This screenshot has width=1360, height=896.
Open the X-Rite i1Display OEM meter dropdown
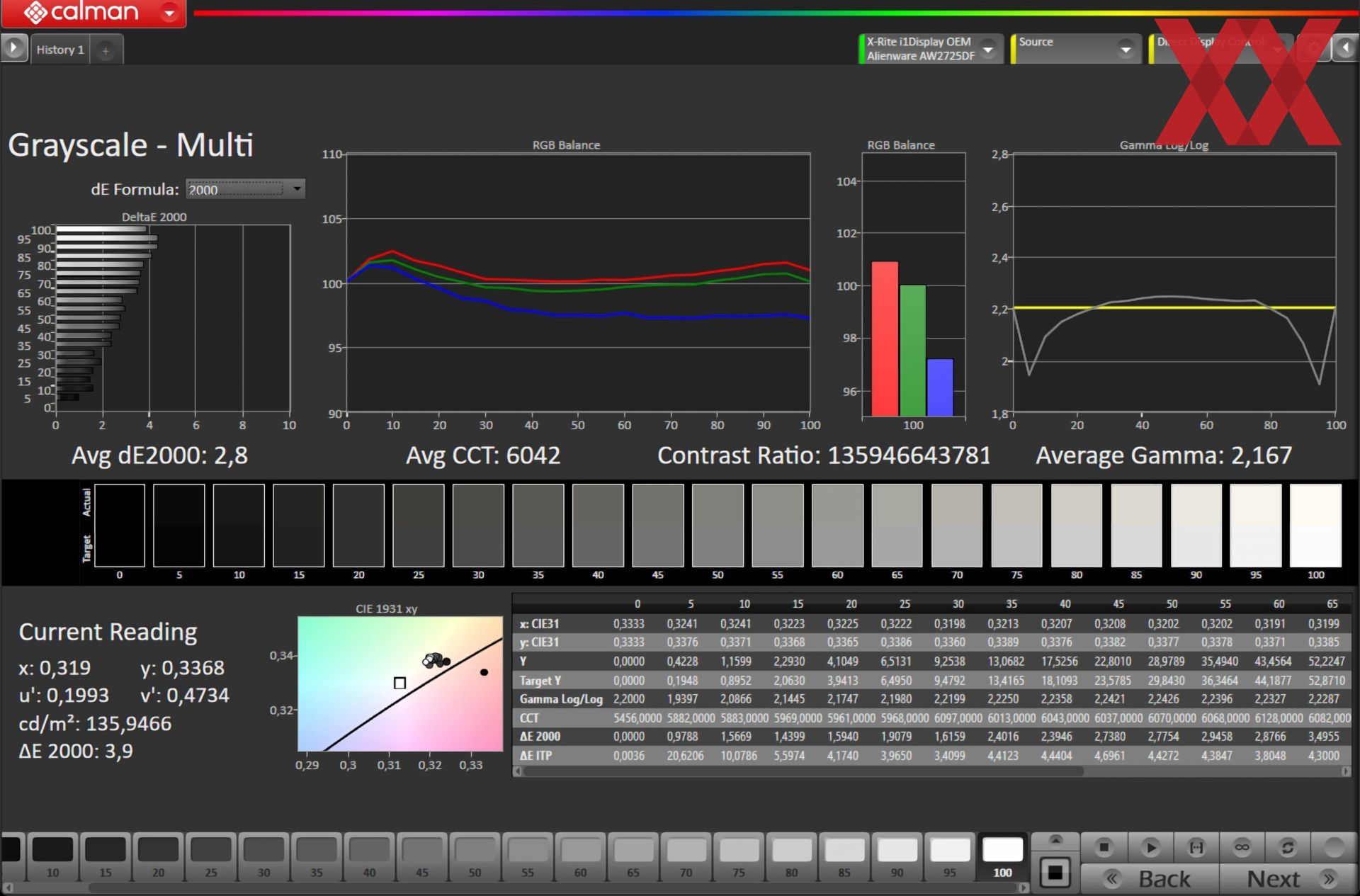click(987, 49)
